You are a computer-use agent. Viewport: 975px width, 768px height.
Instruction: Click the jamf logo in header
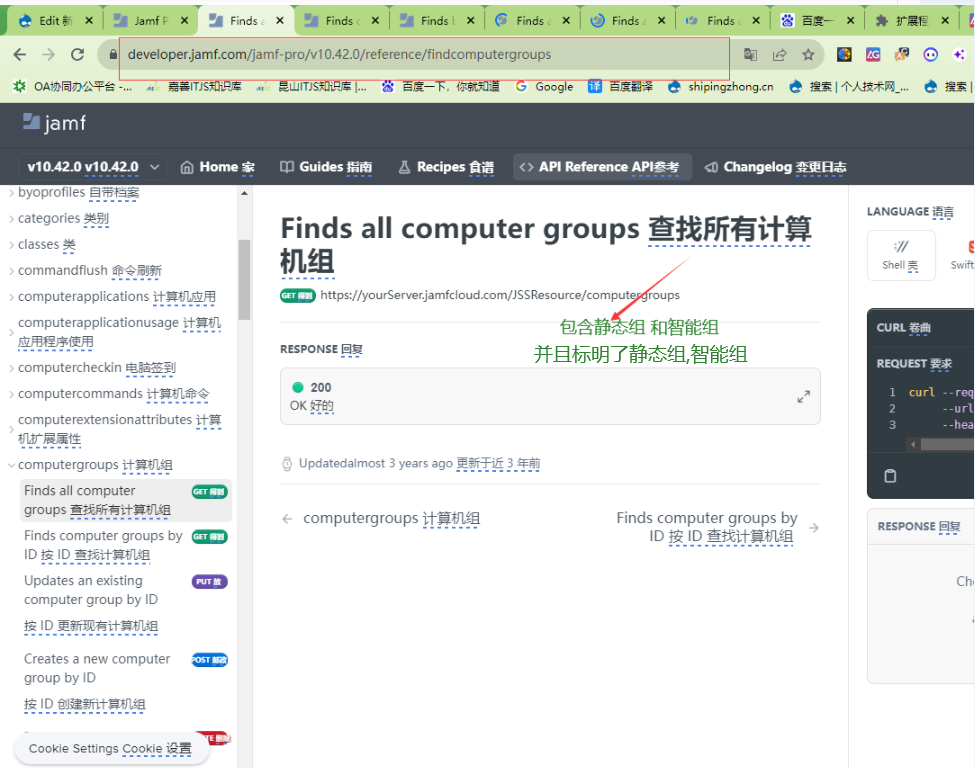(x=54, y=123)
